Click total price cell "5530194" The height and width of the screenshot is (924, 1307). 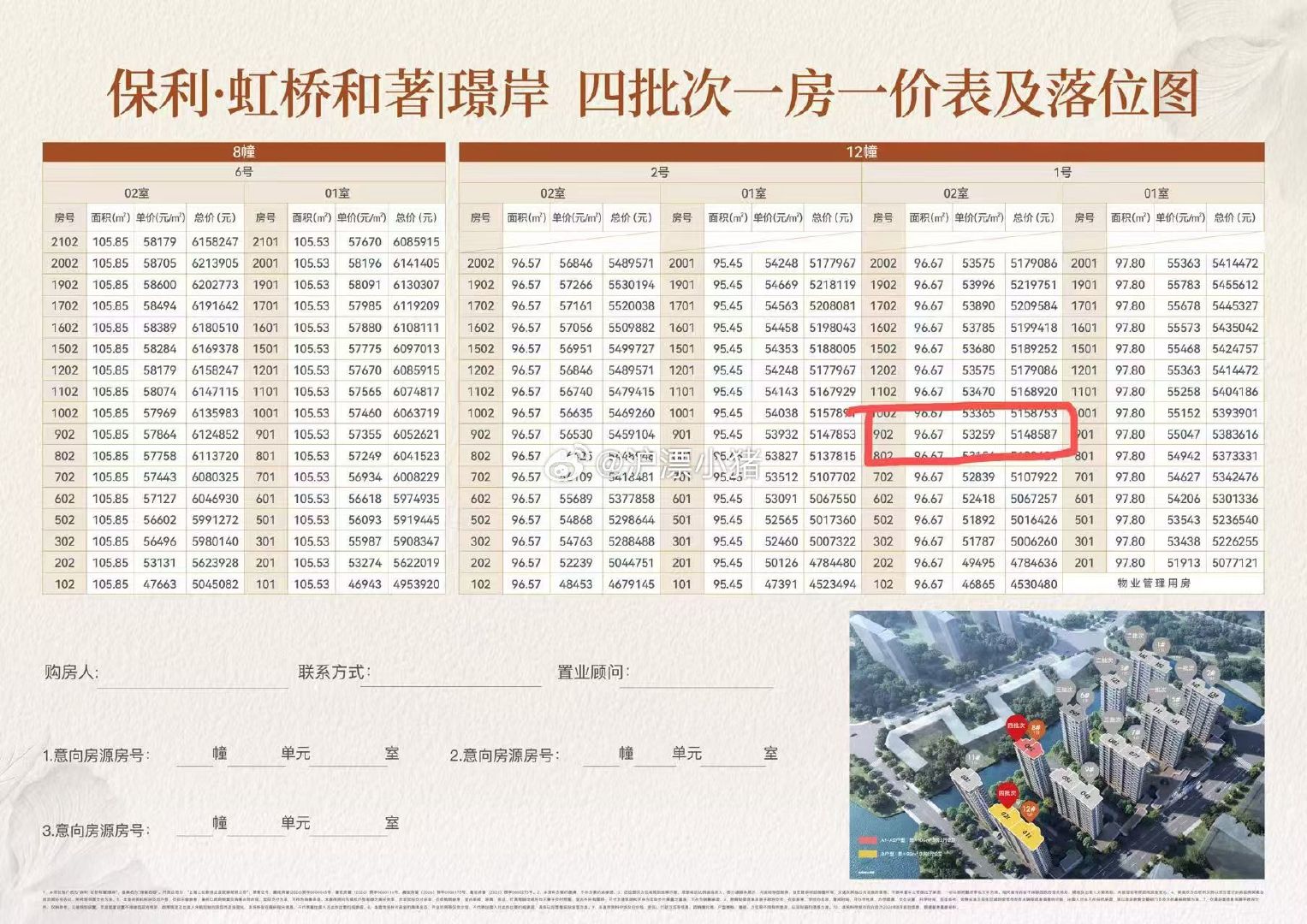point(632,285)
